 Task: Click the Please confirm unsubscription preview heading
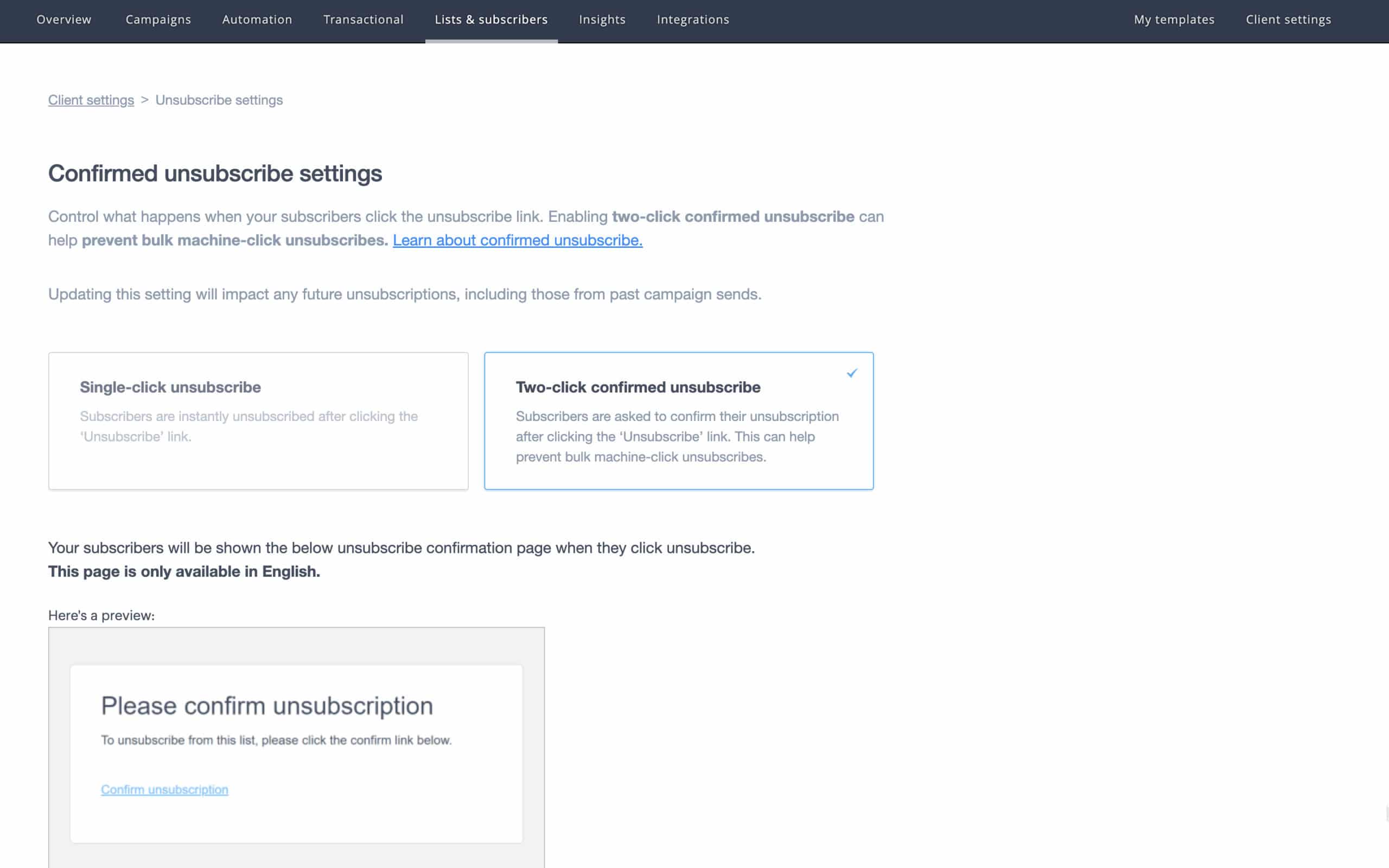click(267, 706)
